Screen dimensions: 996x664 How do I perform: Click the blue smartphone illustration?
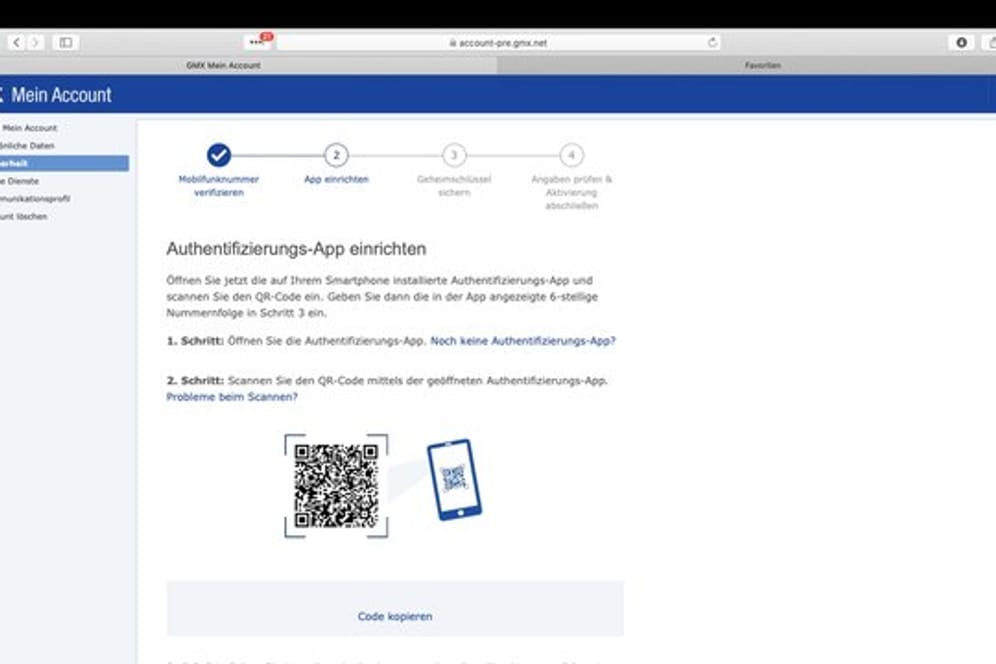click(x=454, y=480)
